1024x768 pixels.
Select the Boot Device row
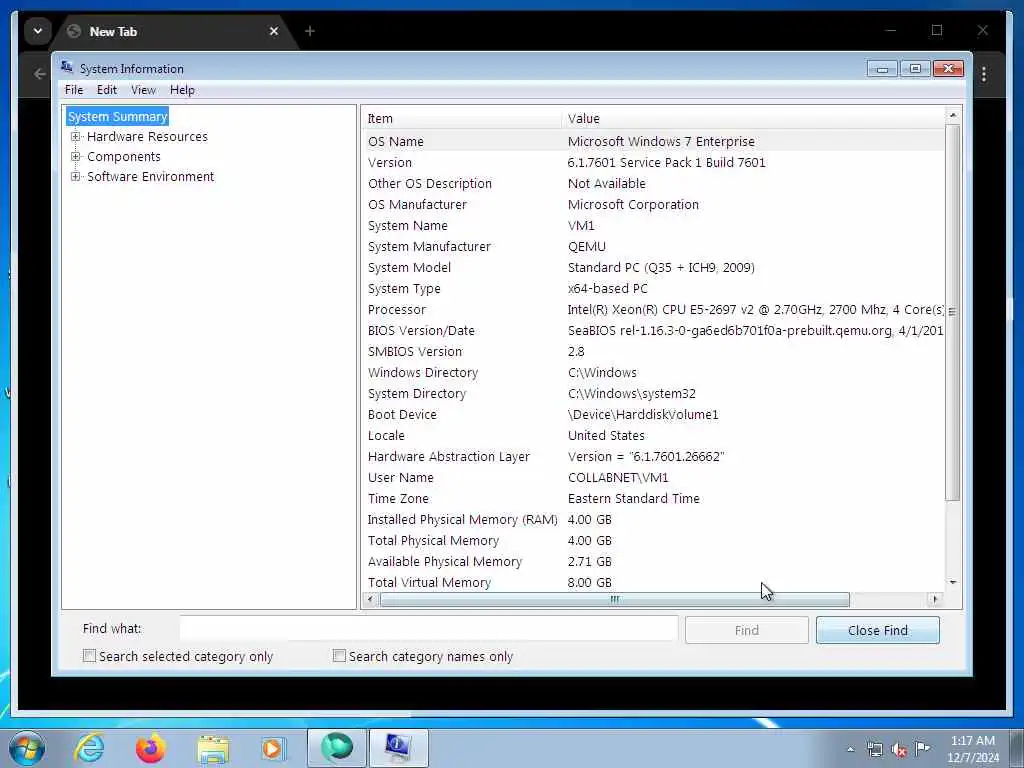(653, 414)
